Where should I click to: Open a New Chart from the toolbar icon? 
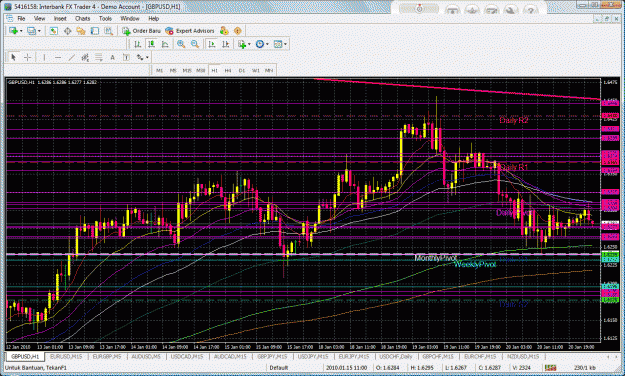[x=13, y=31]
